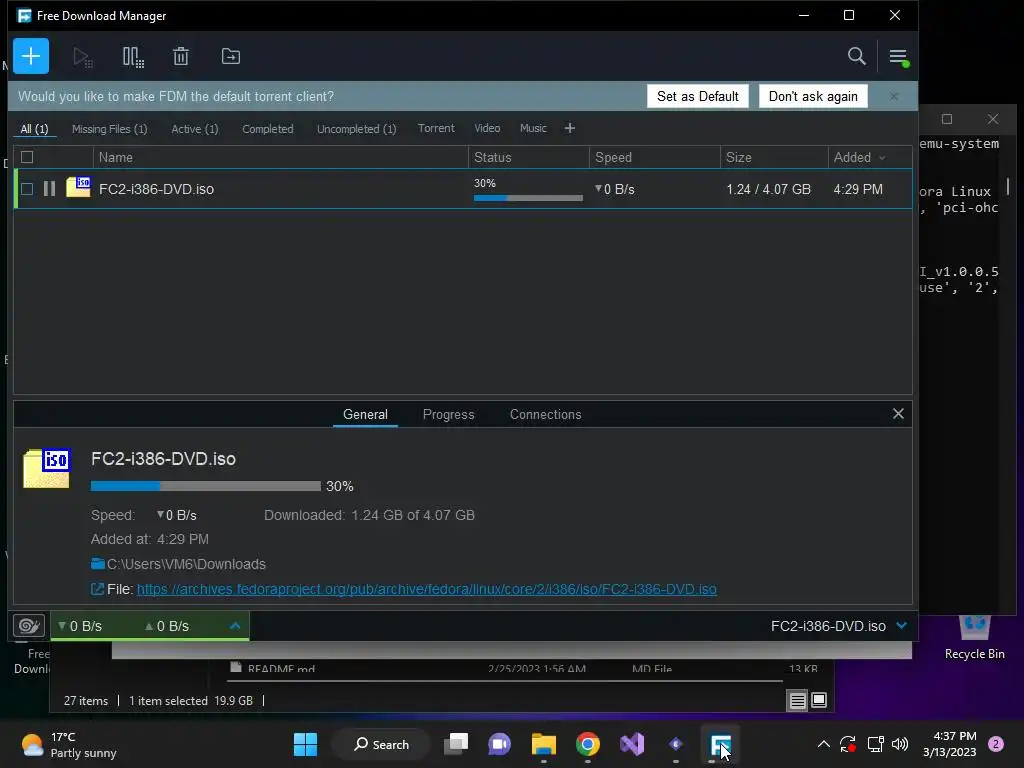Filter by Music tag
The width and height of the screenshot is (1024, 768).
(533, 128)
